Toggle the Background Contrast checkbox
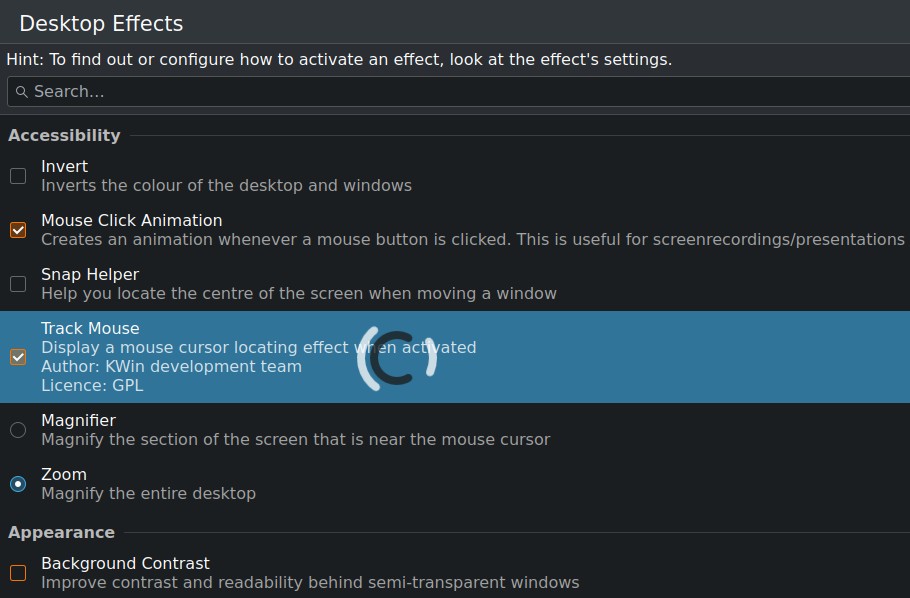Screen dimensions: 910x598 tap(18, 573)
